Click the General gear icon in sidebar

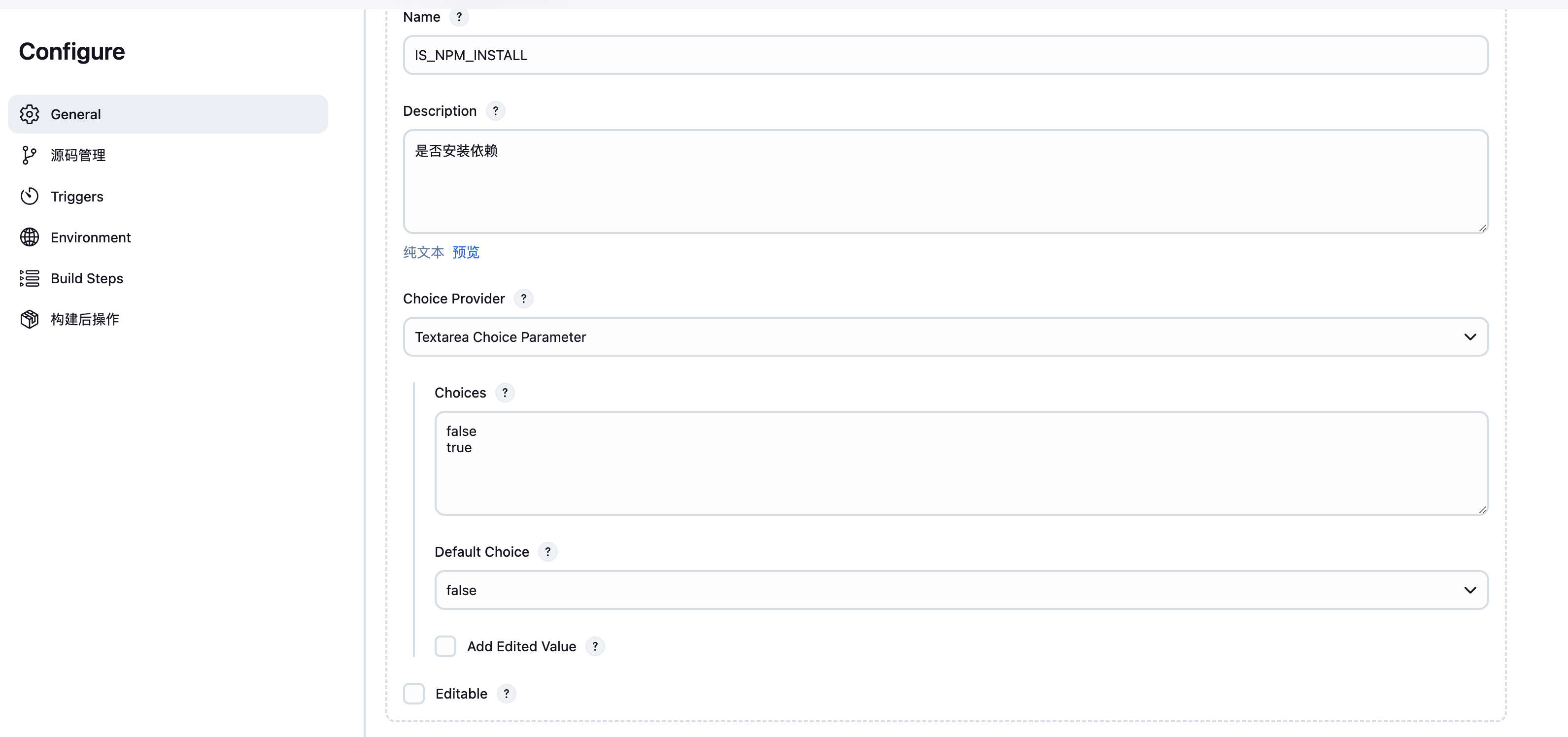(x=29, y=114)
